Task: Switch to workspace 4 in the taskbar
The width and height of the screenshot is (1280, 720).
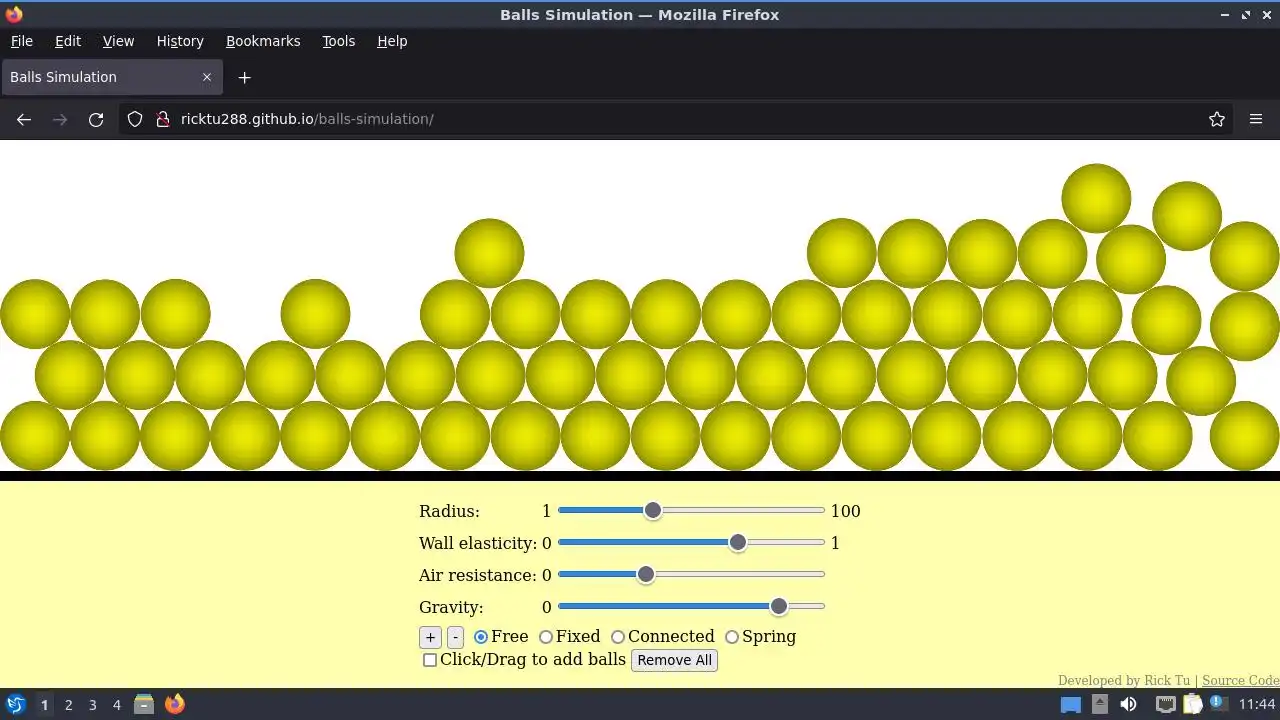Action: (116, 705)
